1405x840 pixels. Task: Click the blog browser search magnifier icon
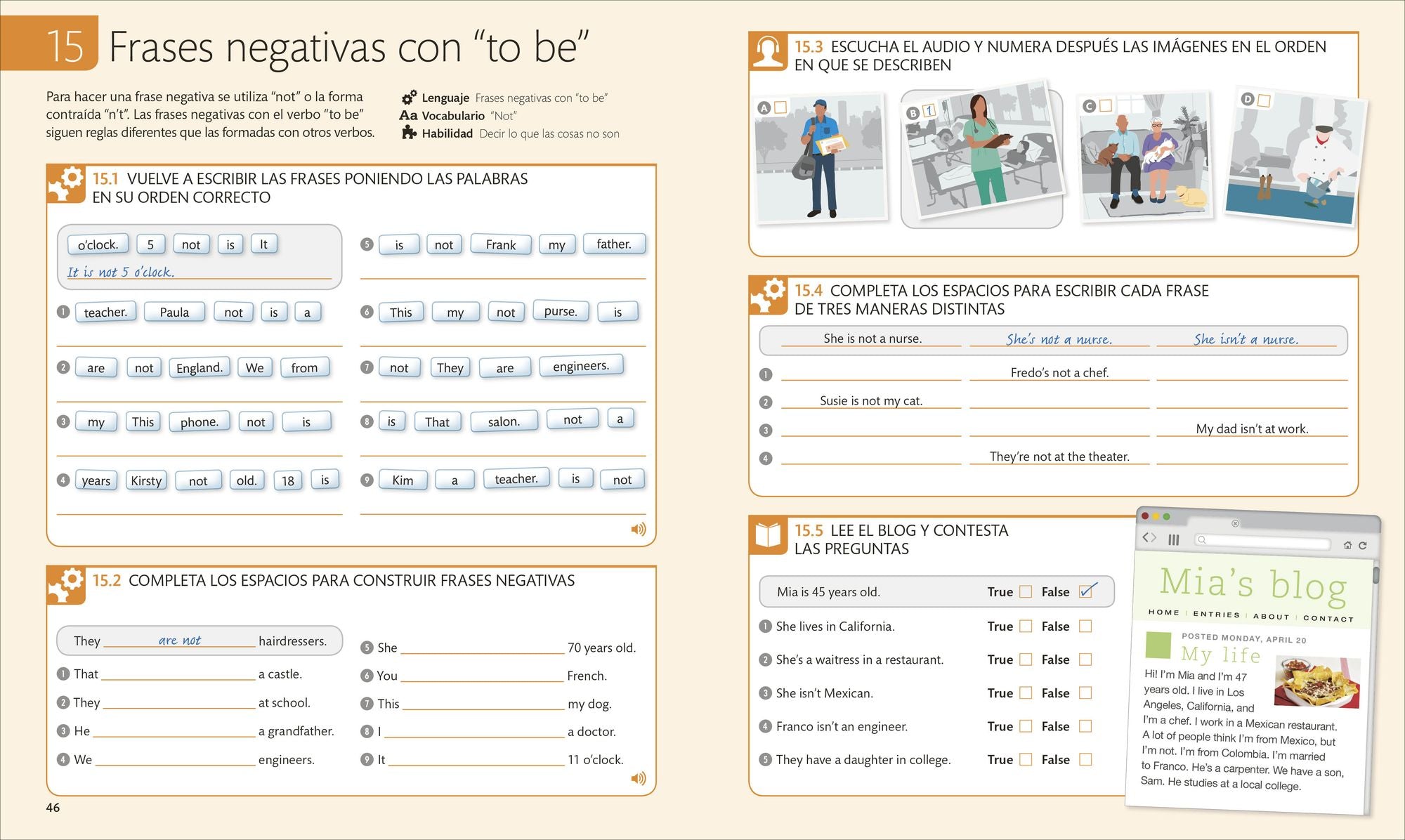(1202, 540)
